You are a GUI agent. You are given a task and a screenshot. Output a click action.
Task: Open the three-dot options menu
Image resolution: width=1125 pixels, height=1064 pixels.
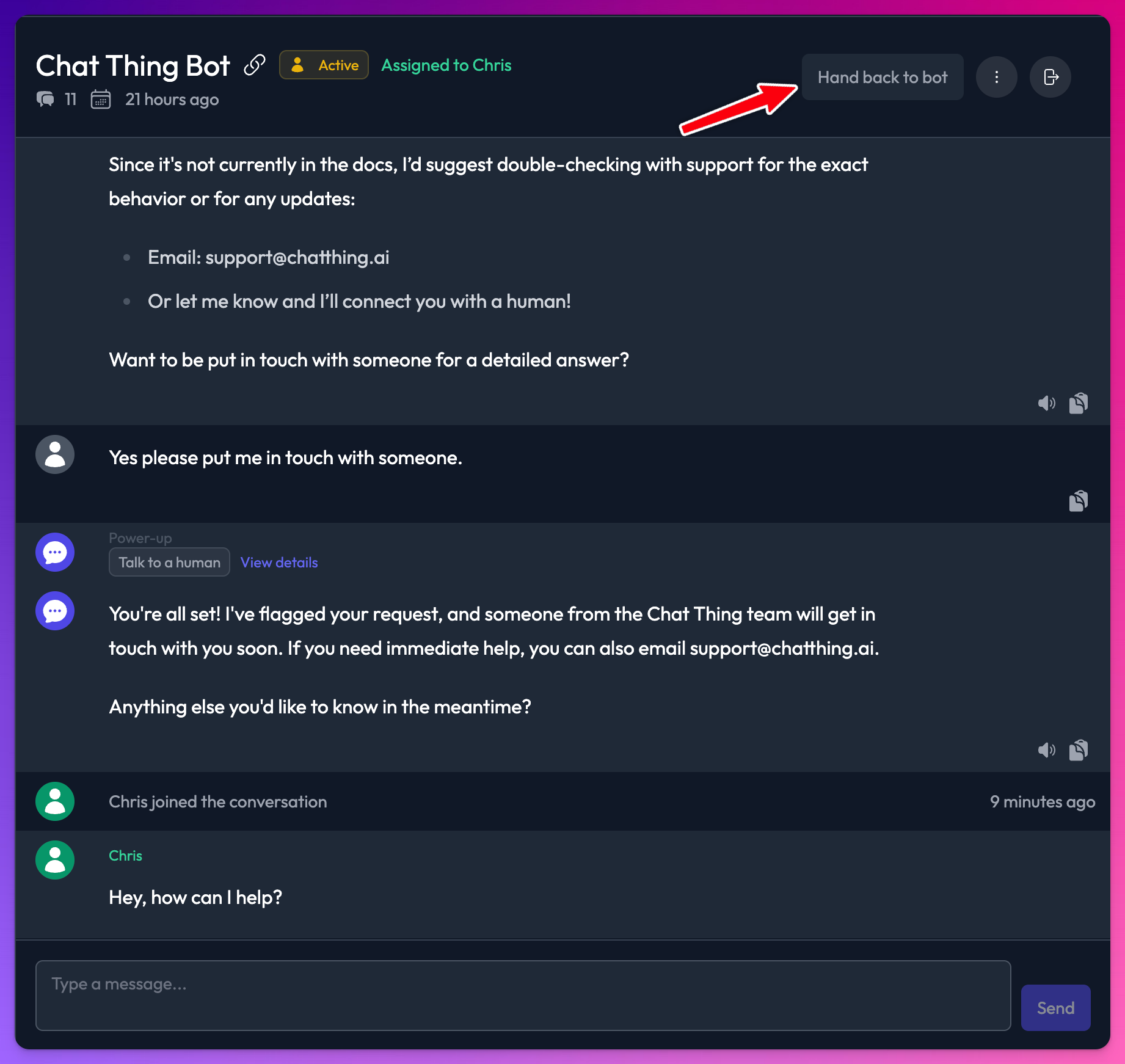click(x=996, y=76)
